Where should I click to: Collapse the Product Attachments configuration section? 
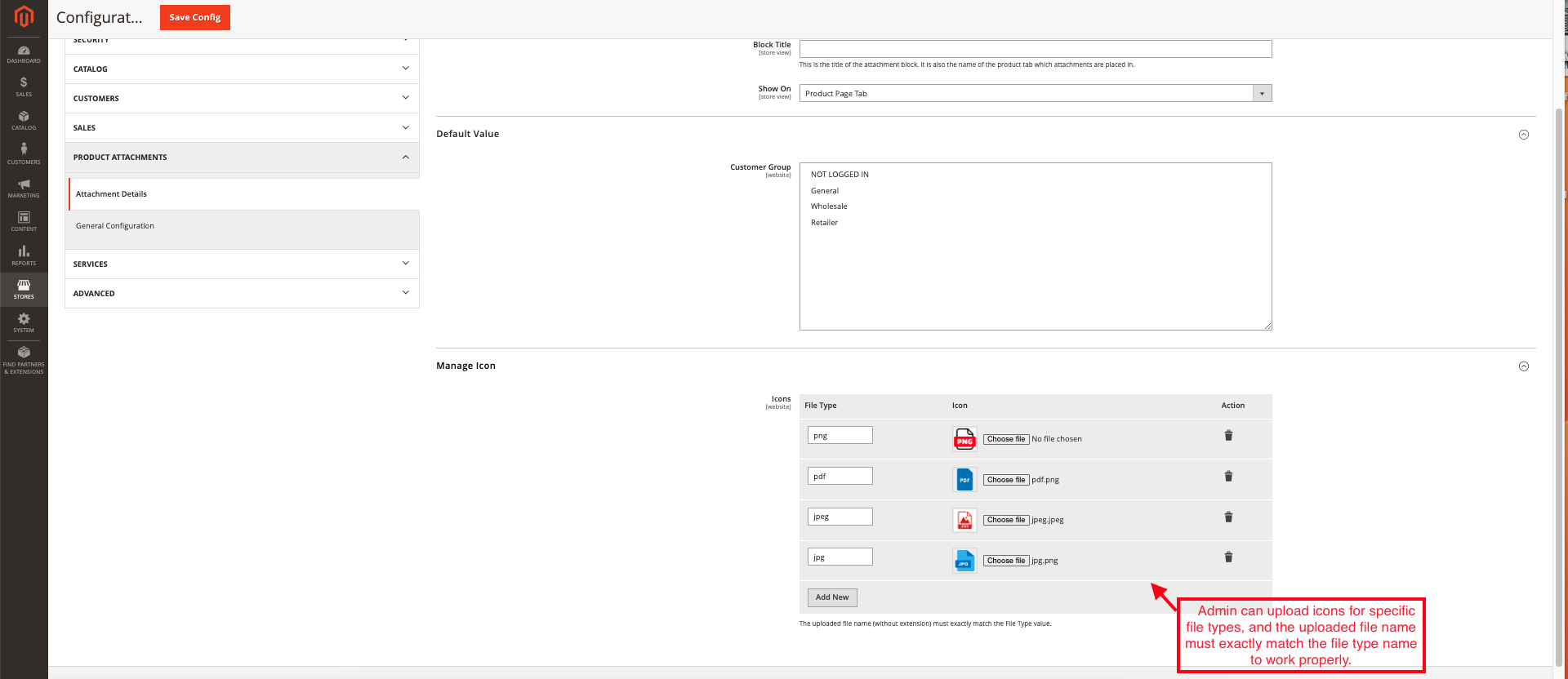(x=242, y=158)
